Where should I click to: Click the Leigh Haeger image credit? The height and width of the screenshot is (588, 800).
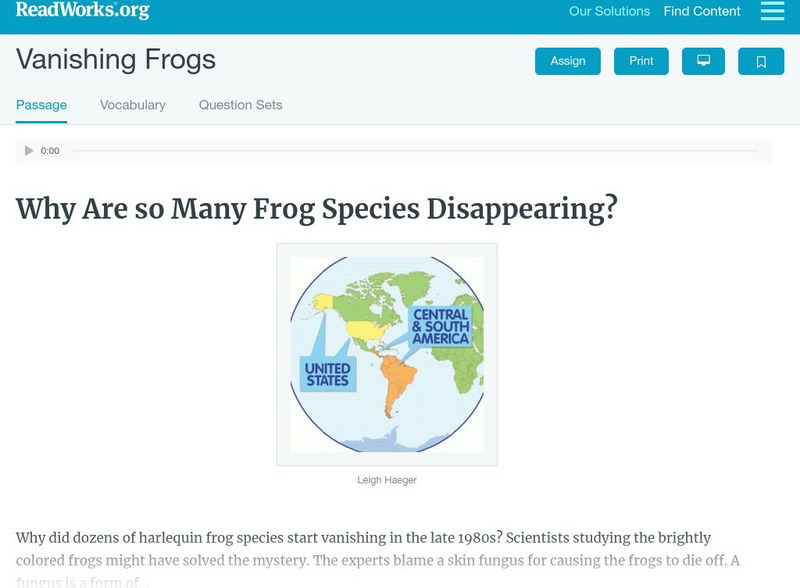387,480
